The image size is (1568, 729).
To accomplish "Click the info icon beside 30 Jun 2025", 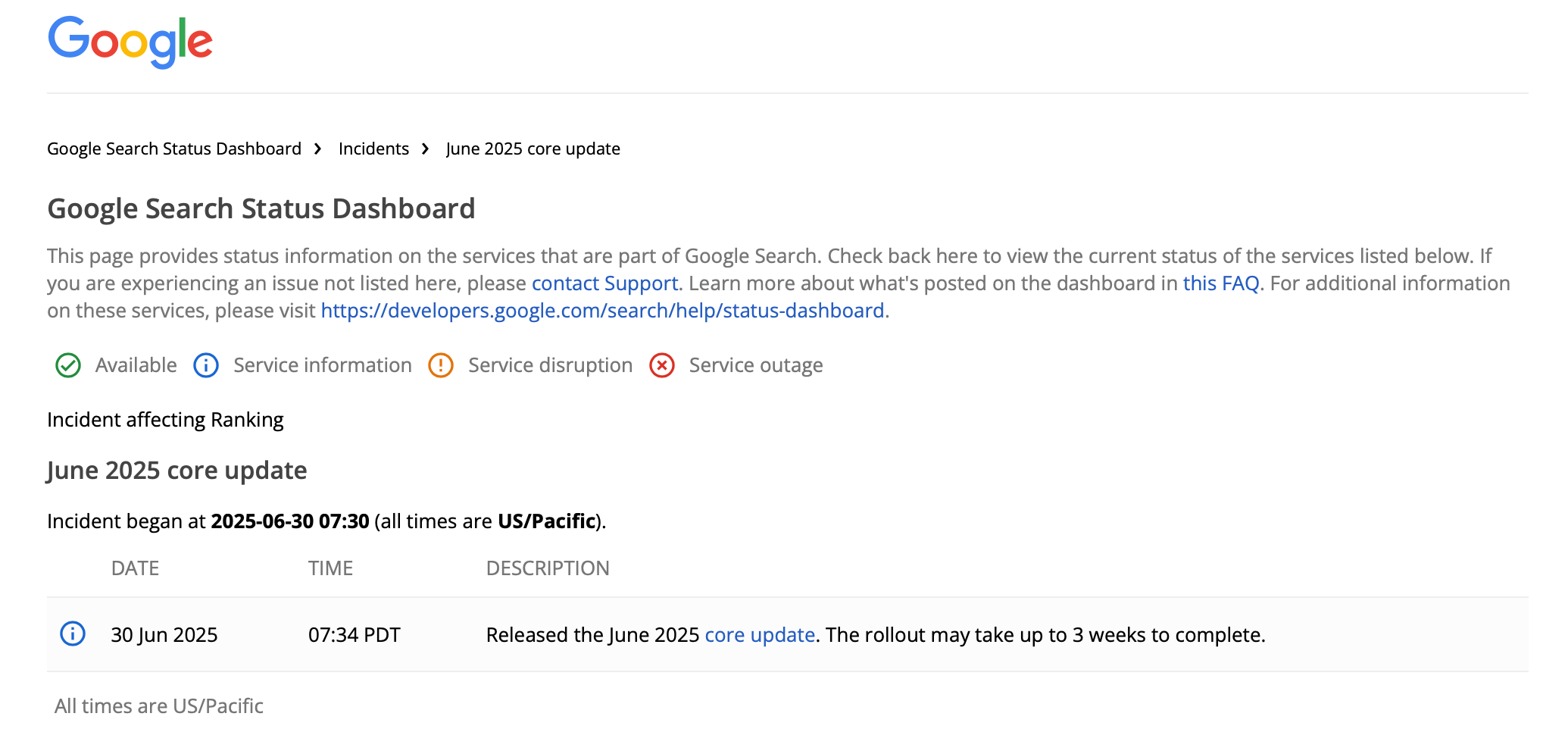I will (73, 634).
